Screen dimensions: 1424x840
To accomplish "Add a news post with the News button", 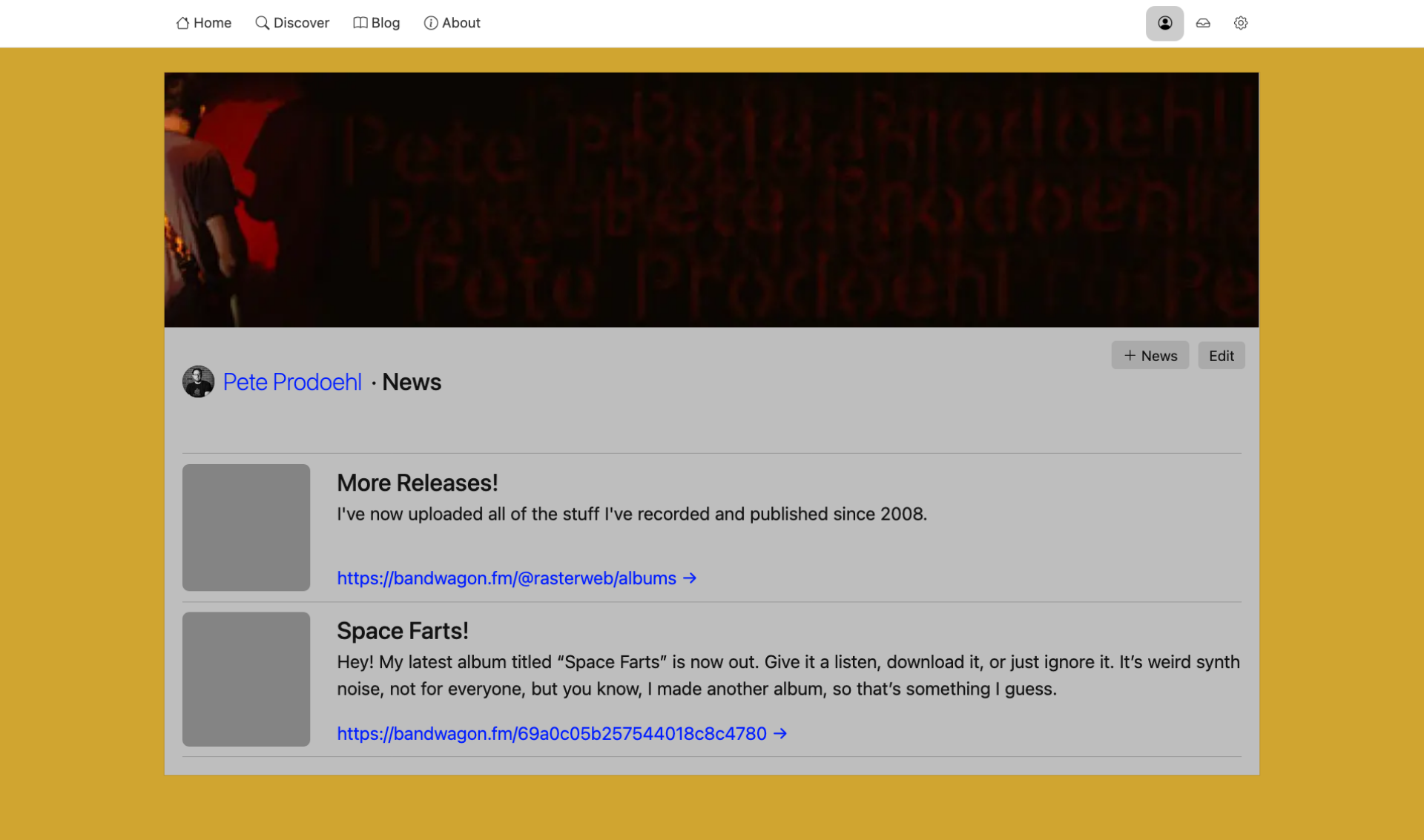I will (1150, 355).
